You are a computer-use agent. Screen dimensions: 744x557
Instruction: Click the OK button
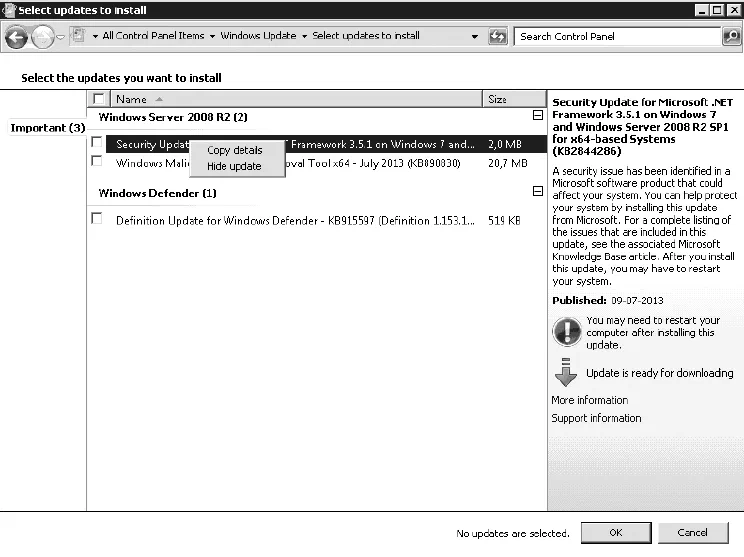click(x=616, y=533)
